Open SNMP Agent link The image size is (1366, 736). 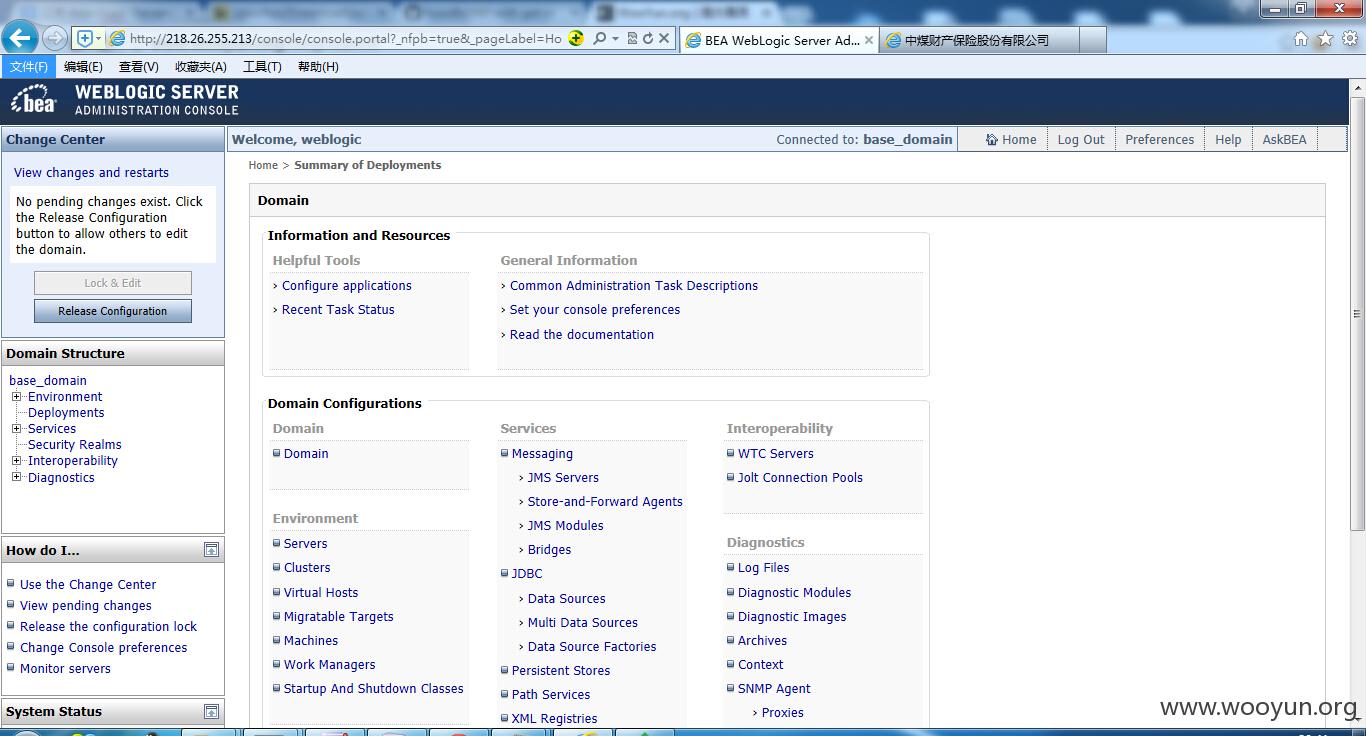pyautogui.click(x=774, y=688)
